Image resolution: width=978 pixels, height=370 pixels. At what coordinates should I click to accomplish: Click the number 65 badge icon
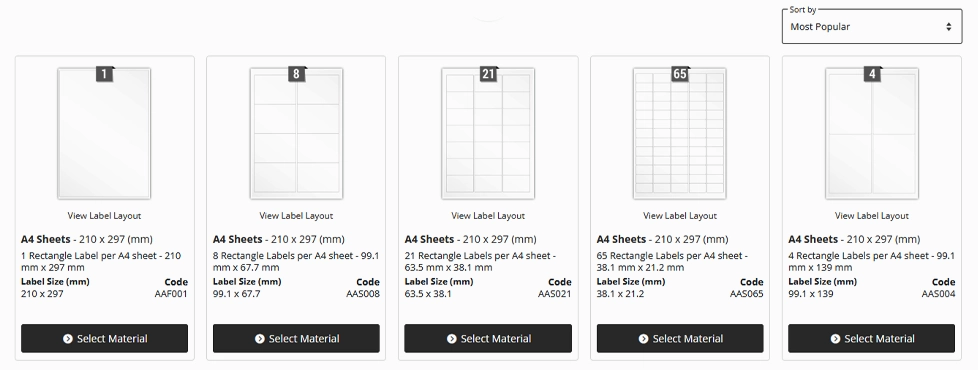(680, 74)
